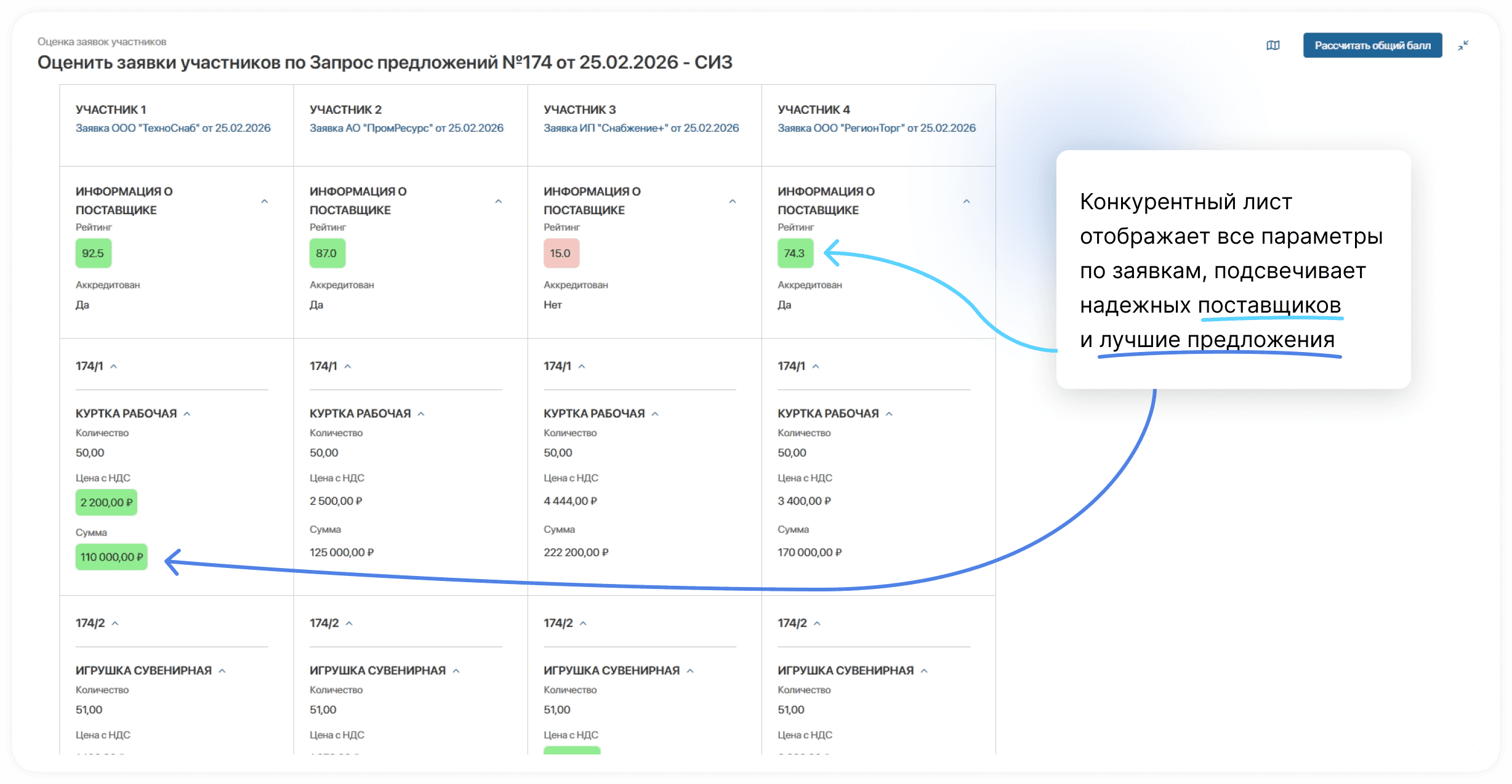Click the breadcrumb "Оценка заявок участников"

(102, 42)
